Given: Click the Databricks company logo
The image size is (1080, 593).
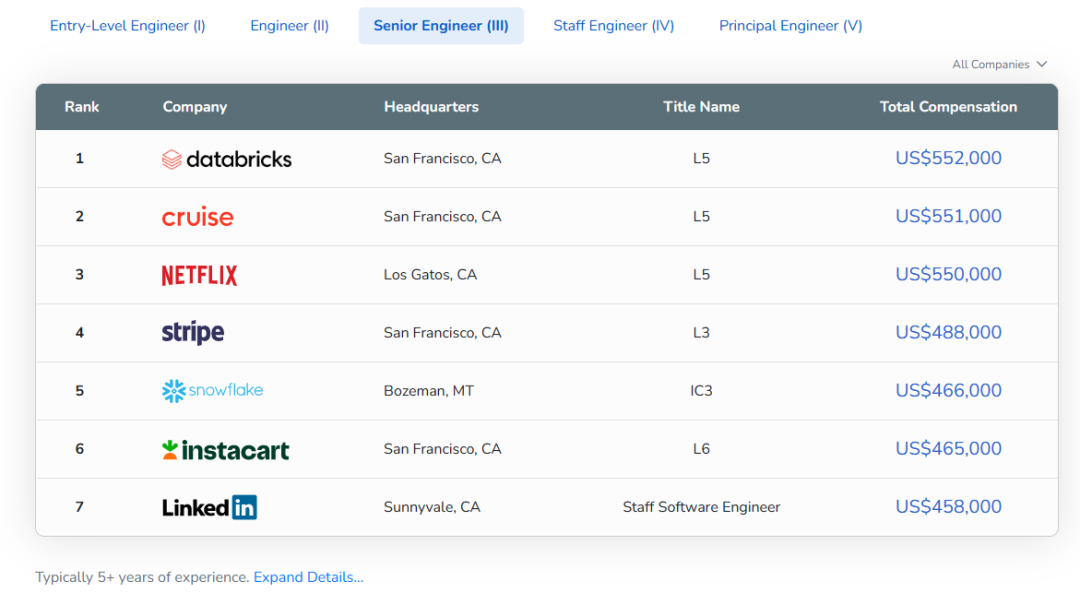Looking at the screenshot, I should [227, 159].
